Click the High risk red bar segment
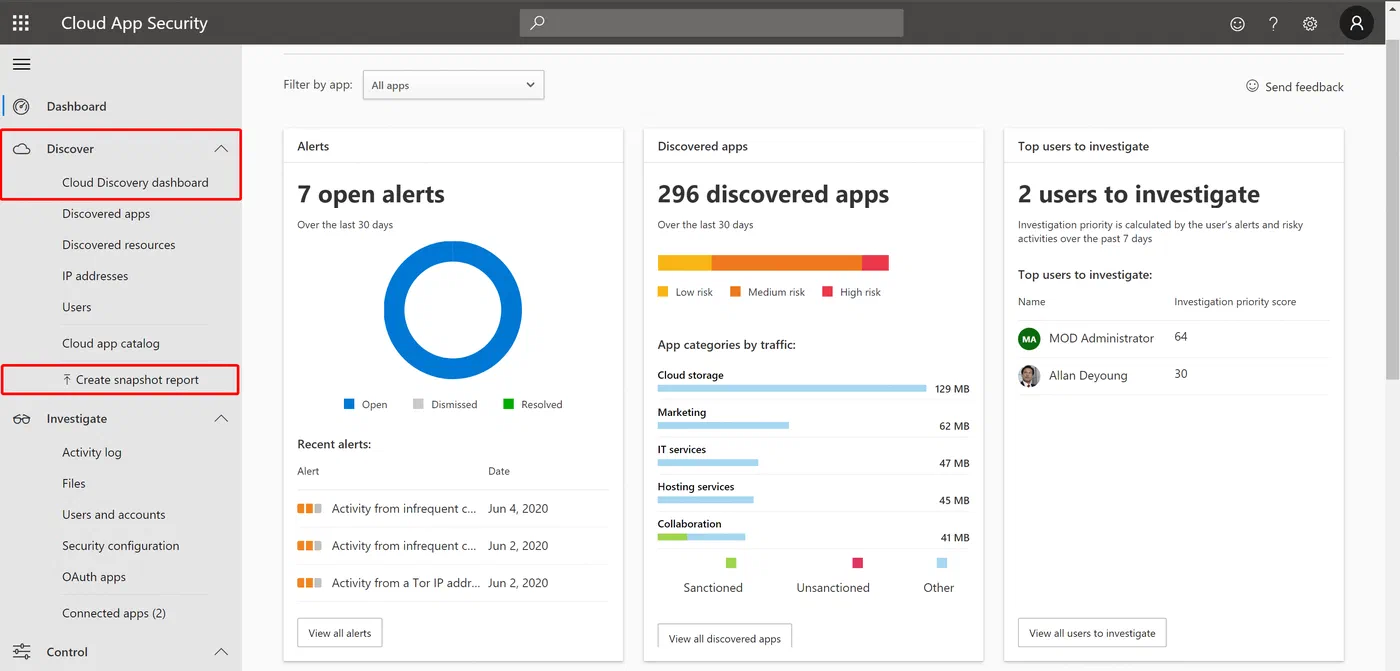This screenshot has width=1400, height=671. 875,263
